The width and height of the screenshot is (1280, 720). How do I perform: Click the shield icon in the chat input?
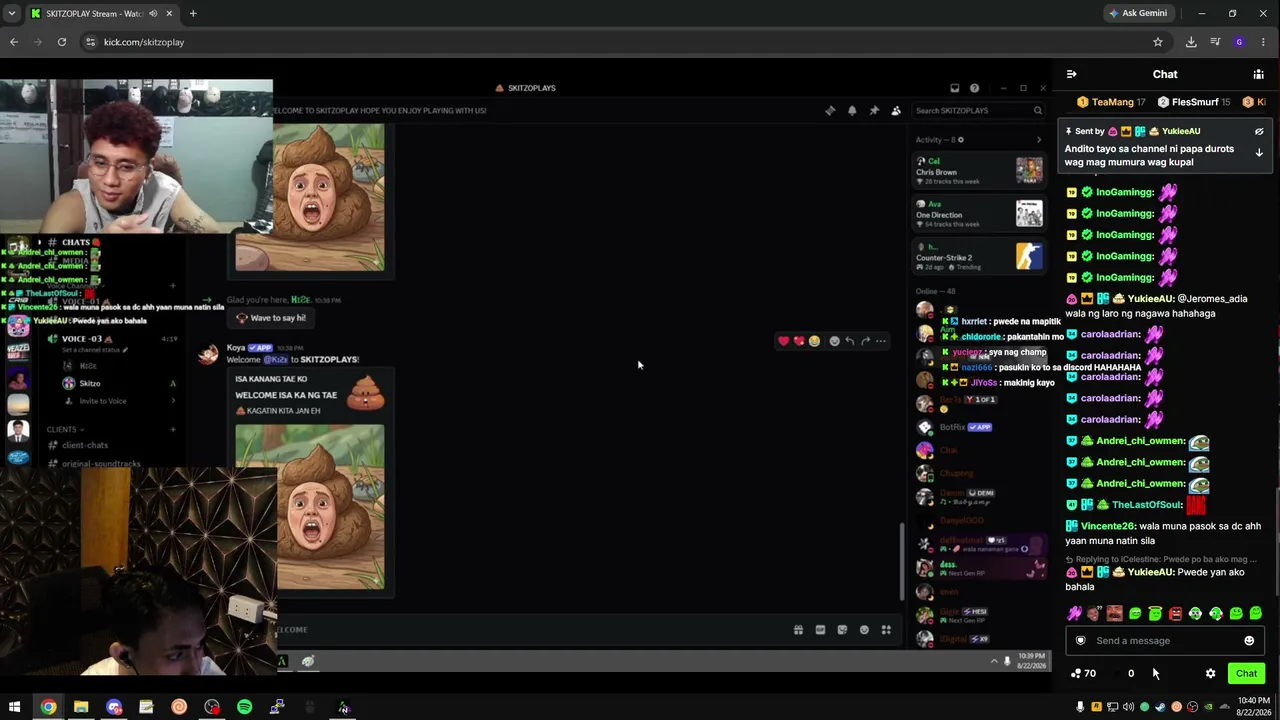[x=1080, y=641]
